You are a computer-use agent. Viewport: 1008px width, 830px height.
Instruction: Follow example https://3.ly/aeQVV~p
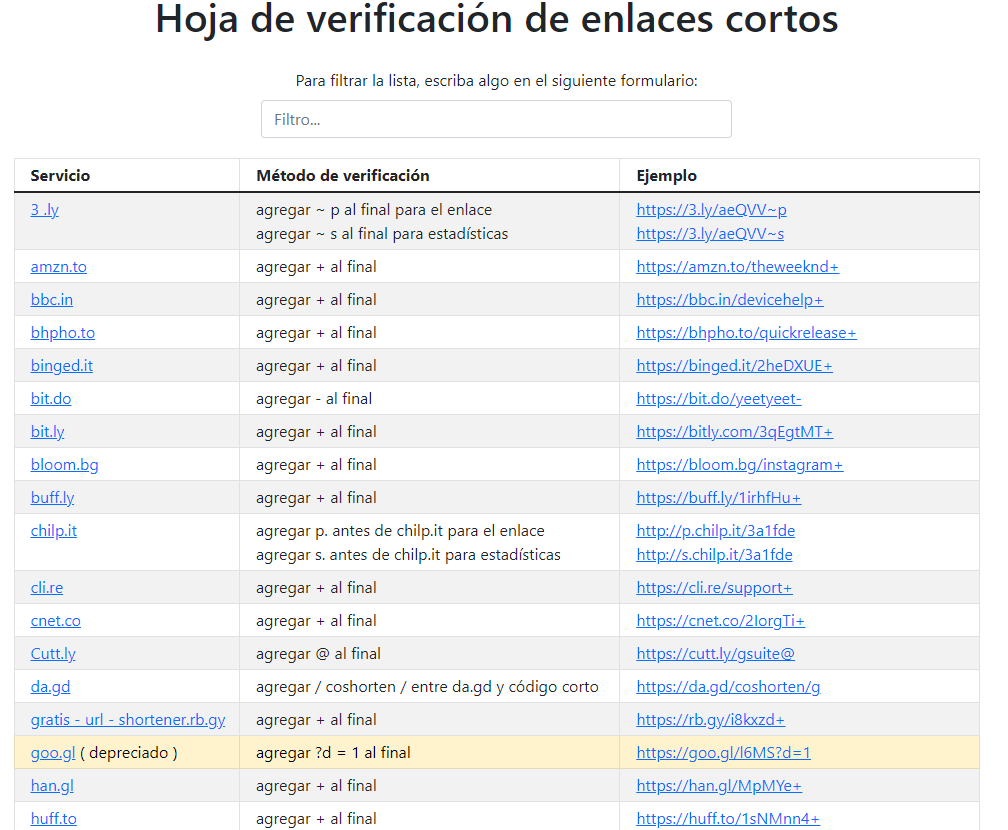click(x=712, y=210)
